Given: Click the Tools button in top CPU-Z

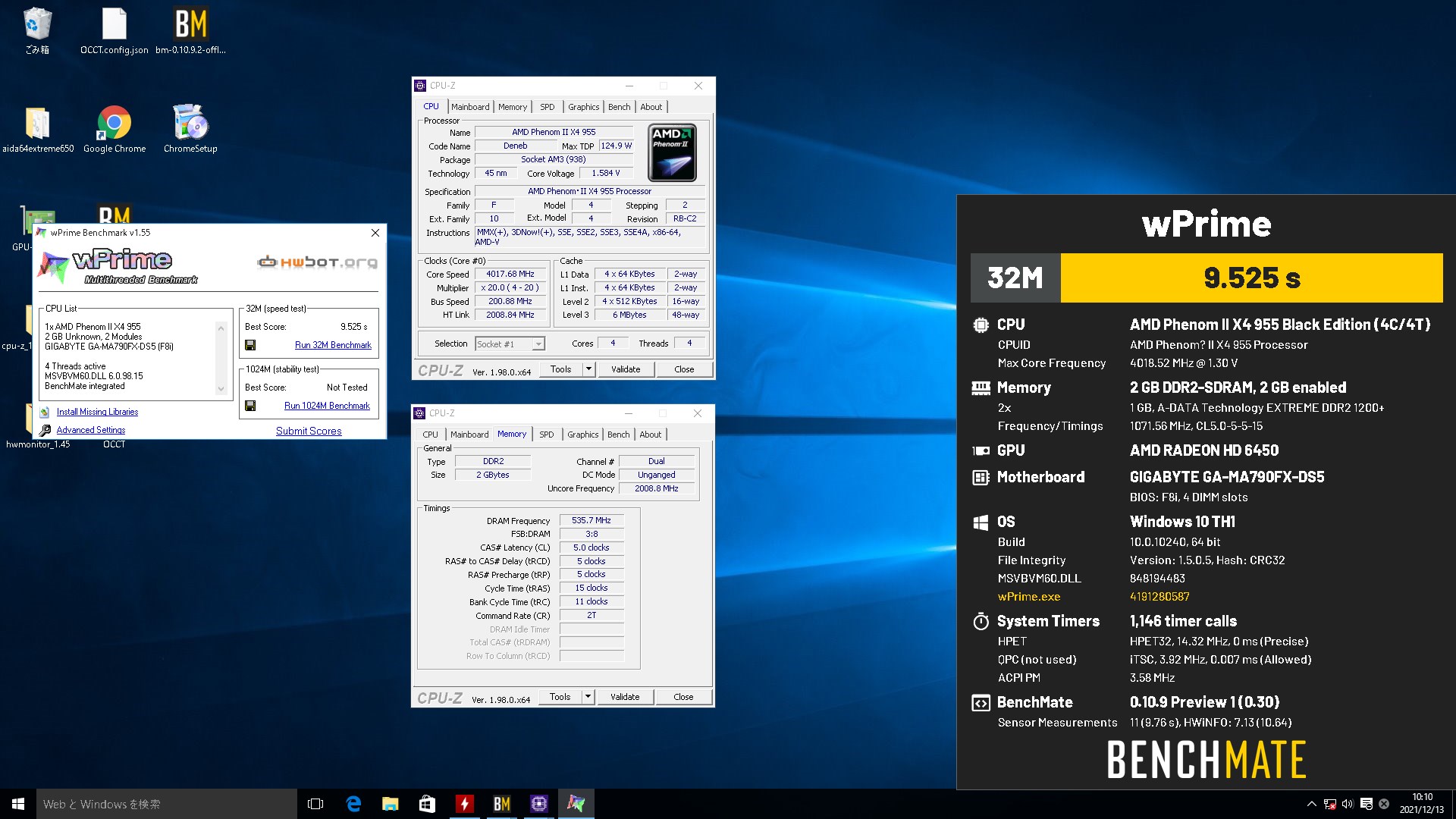Looking at the screenshot, I should coord(561,369).
